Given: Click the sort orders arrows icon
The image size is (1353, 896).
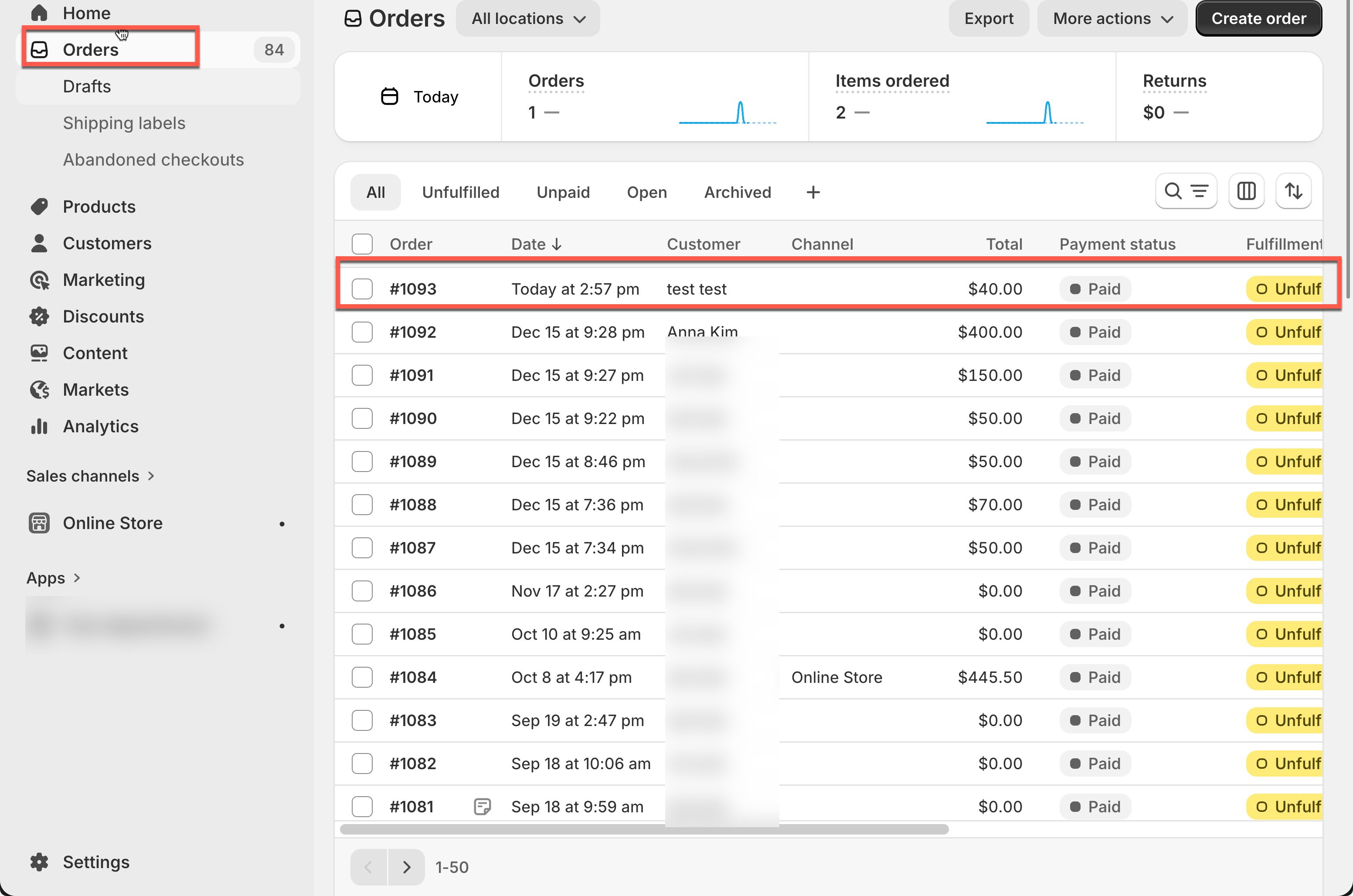Looking at the screenshot, I should [1293, 191].
